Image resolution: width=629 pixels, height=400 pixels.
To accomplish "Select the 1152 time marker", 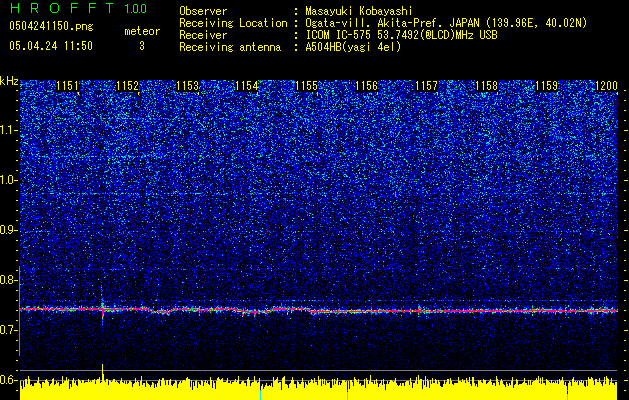I will (x=128, y=87).
